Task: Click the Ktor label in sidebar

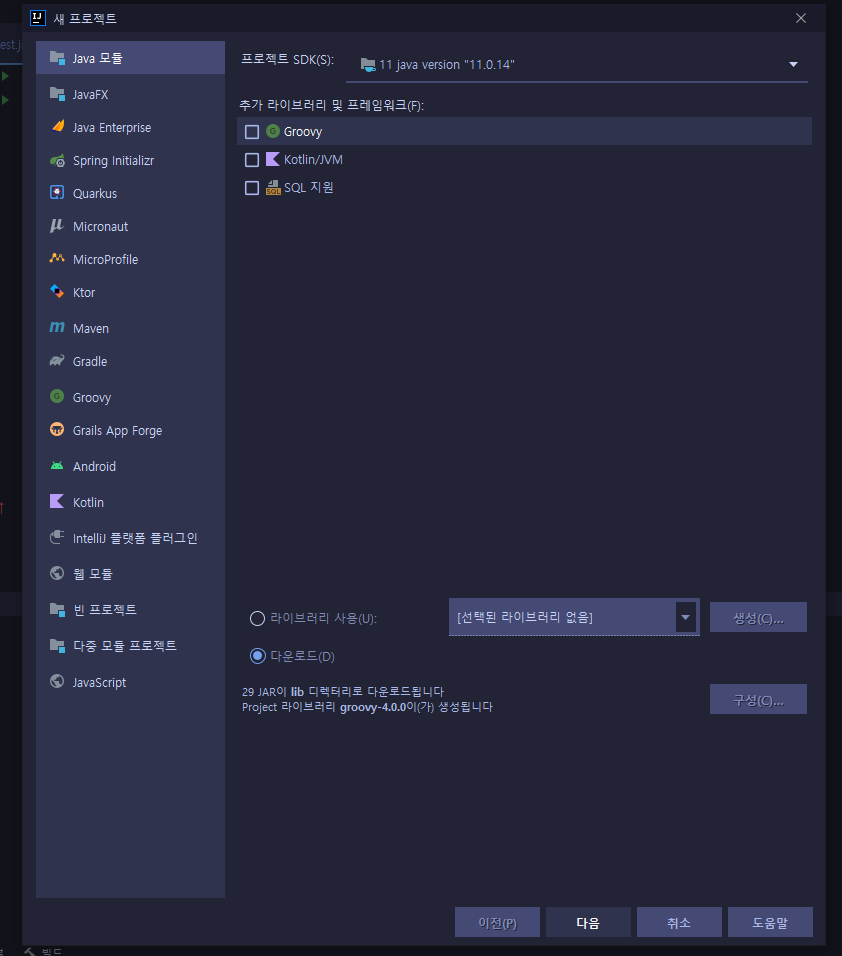Action: (84, 293)
